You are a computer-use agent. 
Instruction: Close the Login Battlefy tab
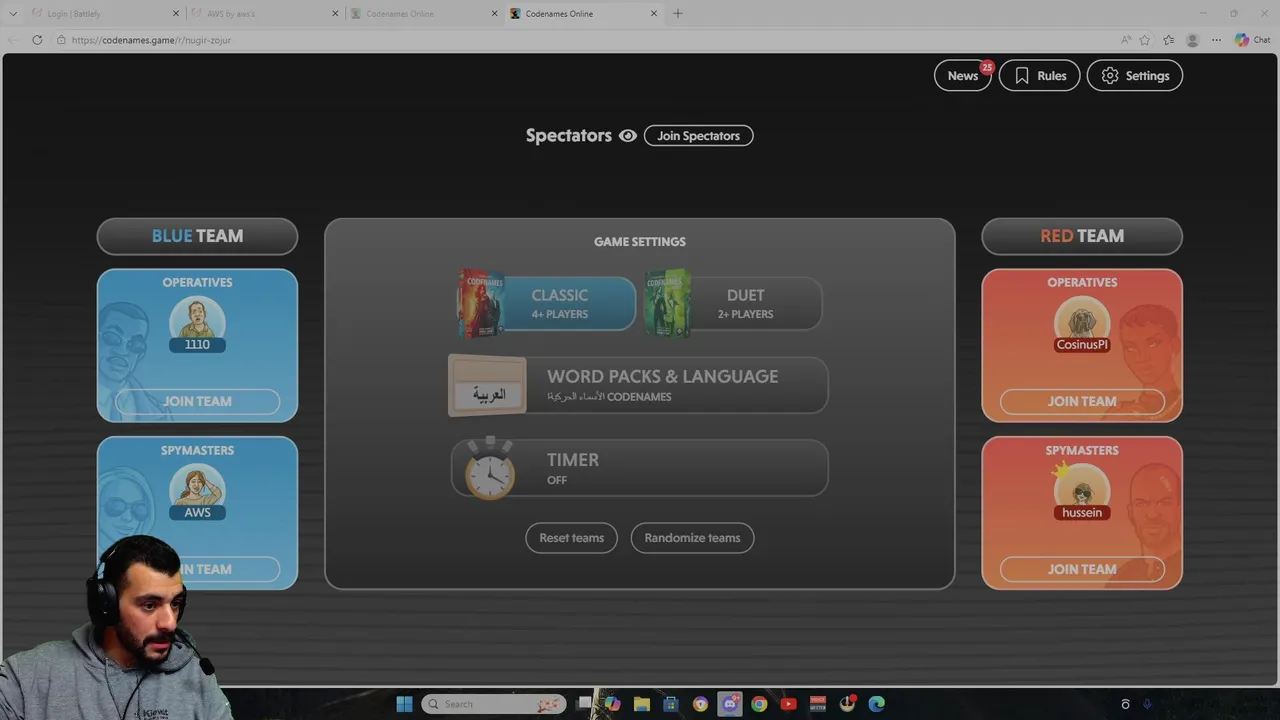coord(175,14)
